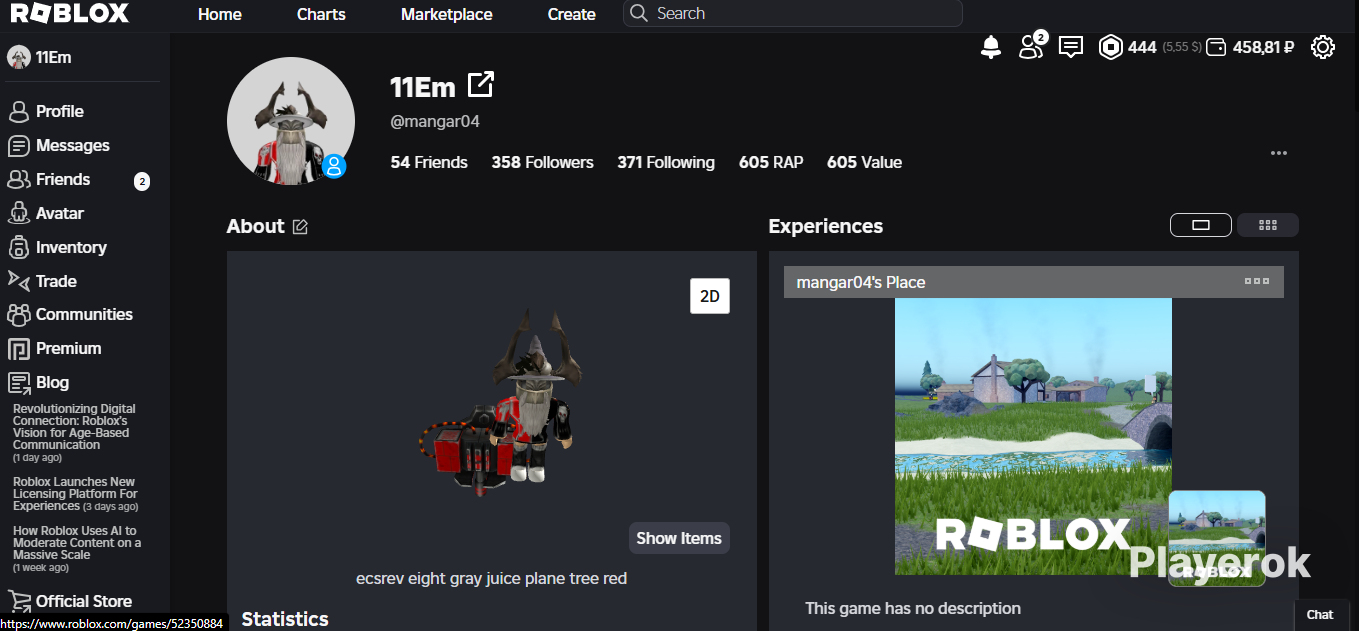The width and height of the screenshot is (1359, 631).
Task: Toggle avatar view to 2D
Action: [710, 296]
